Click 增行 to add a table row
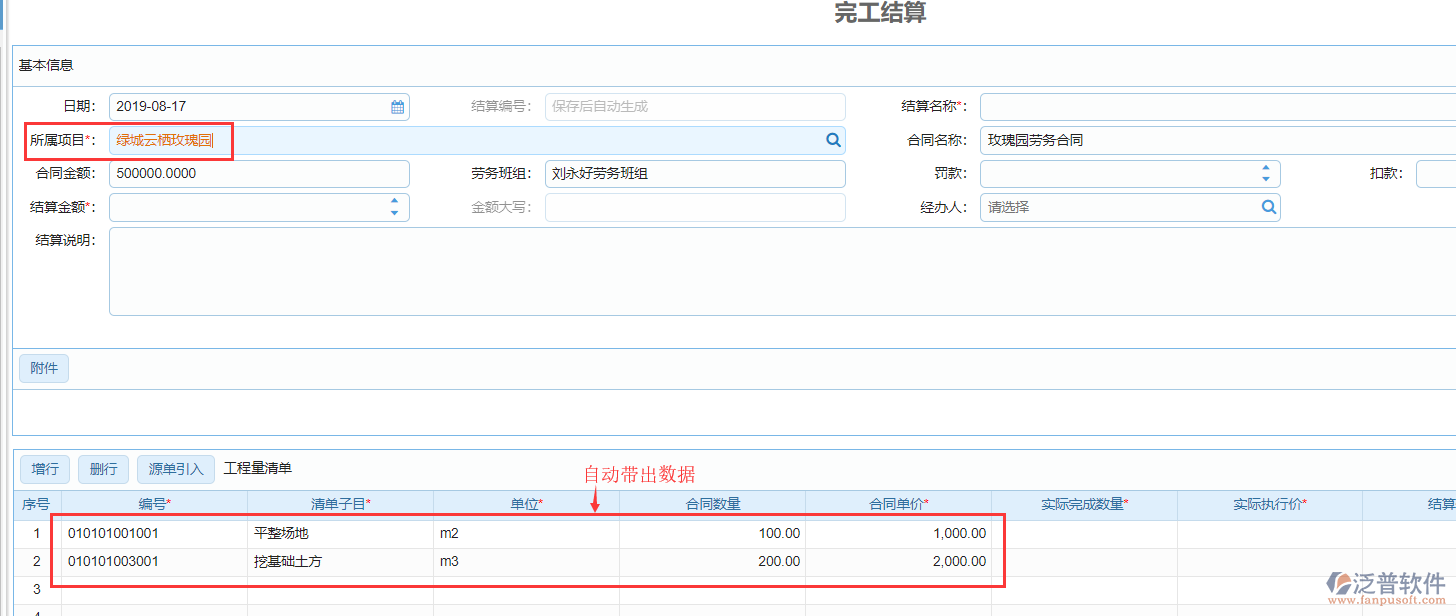 pos(44,468)
